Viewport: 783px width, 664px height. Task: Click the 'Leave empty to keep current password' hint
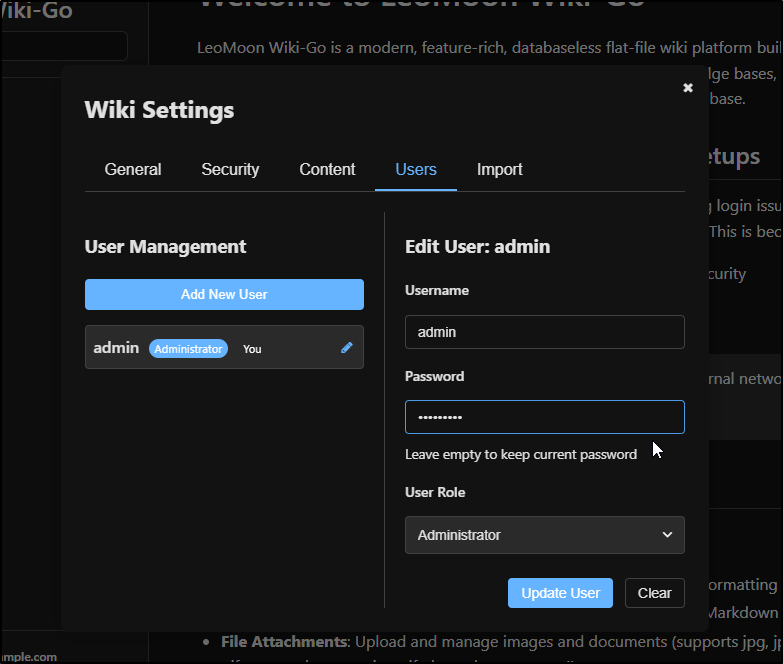(x=521, y=454)
